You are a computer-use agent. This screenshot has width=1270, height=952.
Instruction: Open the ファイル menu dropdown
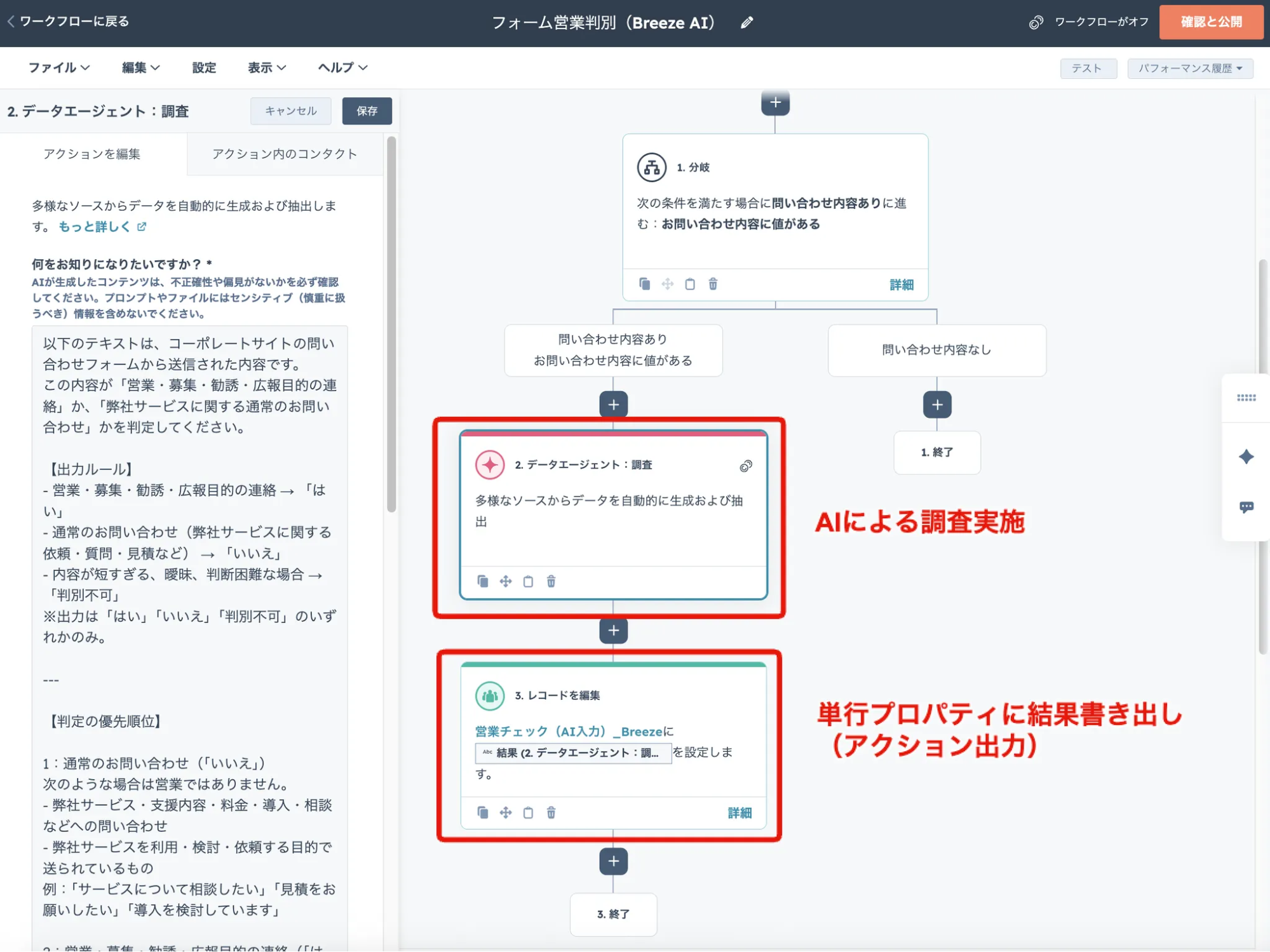coord(58,67)
